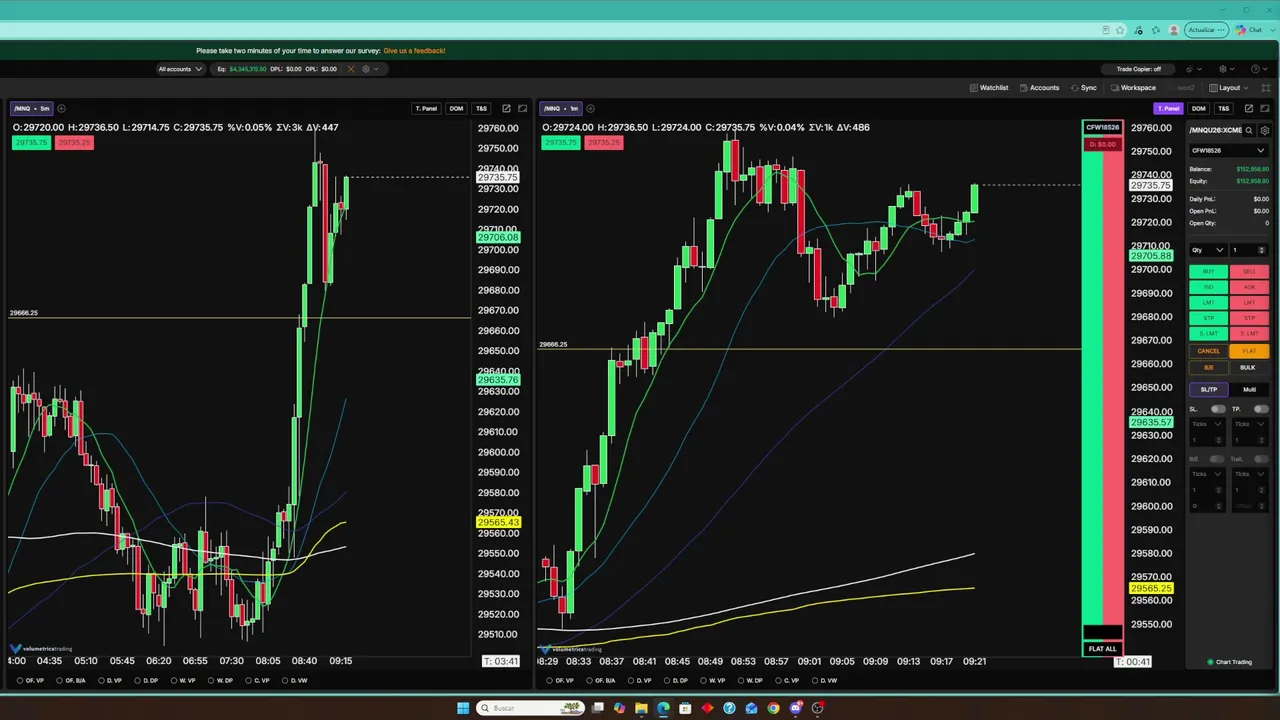Click the red SELL market button
This screenshot has width=1280, height=720.
pyautogui.click(x=1249, y=272)
